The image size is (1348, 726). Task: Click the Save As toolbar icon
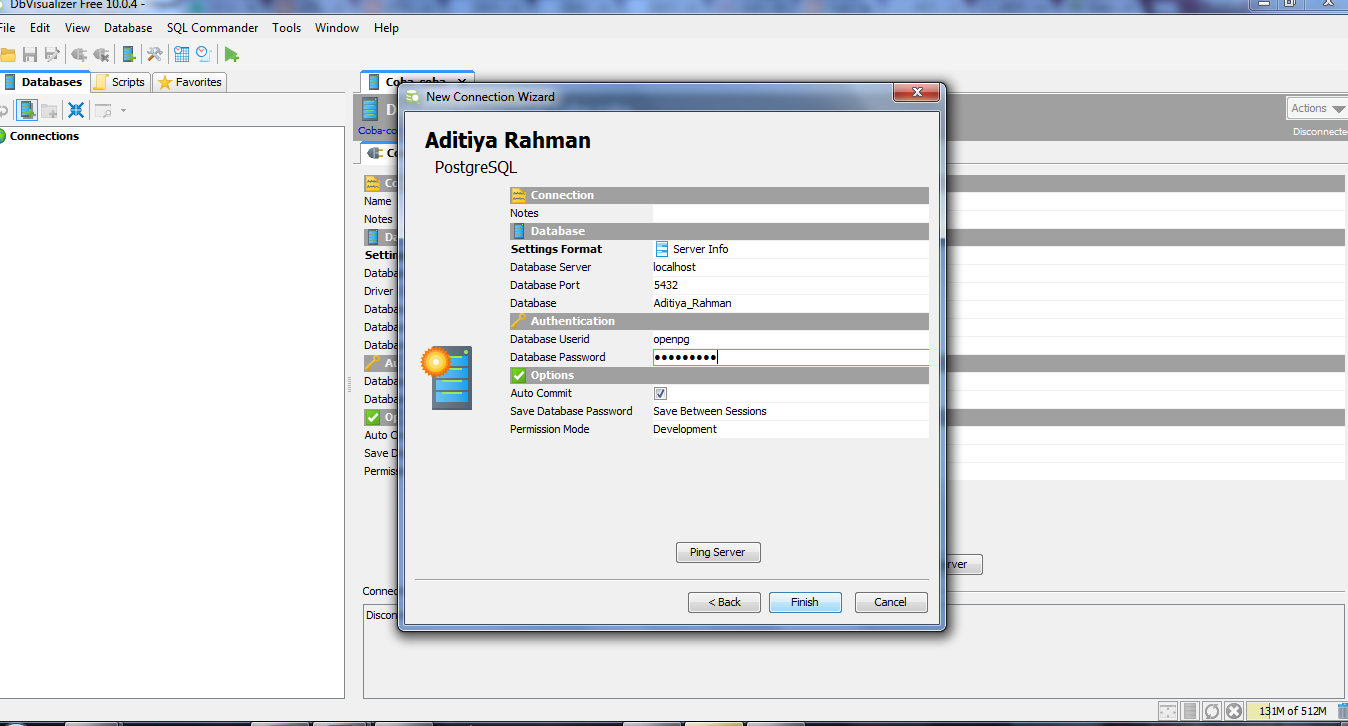[52, 54]
